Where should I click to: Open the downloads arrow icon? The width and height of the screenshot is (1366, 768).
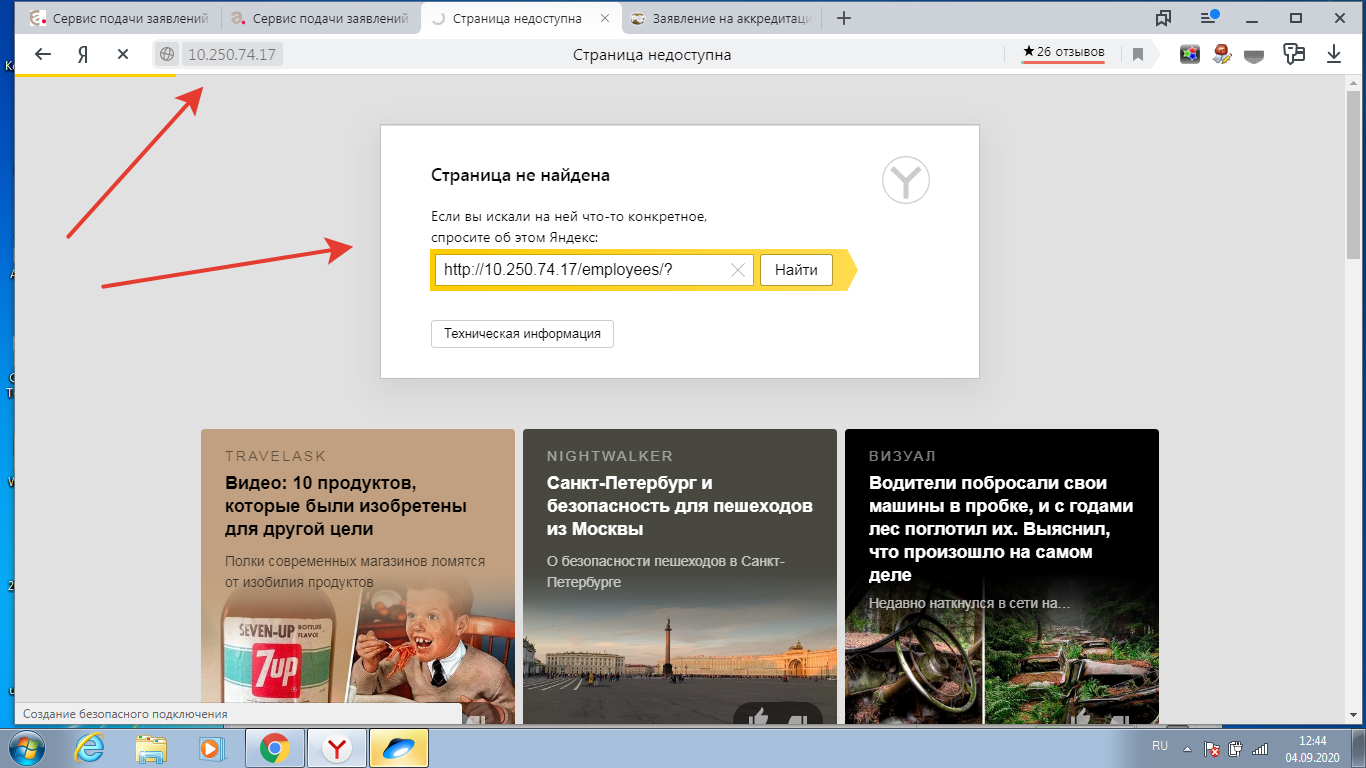pos(1333,55)
